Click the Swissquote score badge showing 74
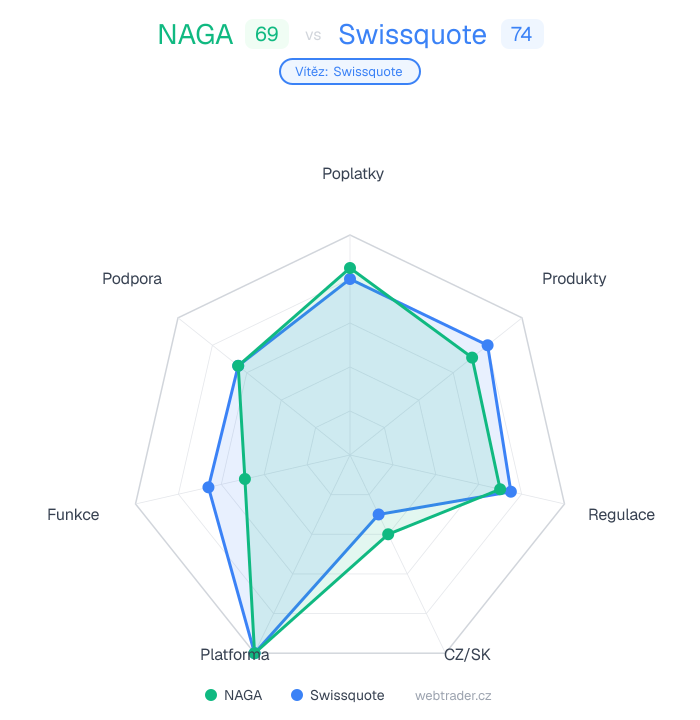This screenshot has height=720, width=700. pyautogui.click(x=521, y=34)
